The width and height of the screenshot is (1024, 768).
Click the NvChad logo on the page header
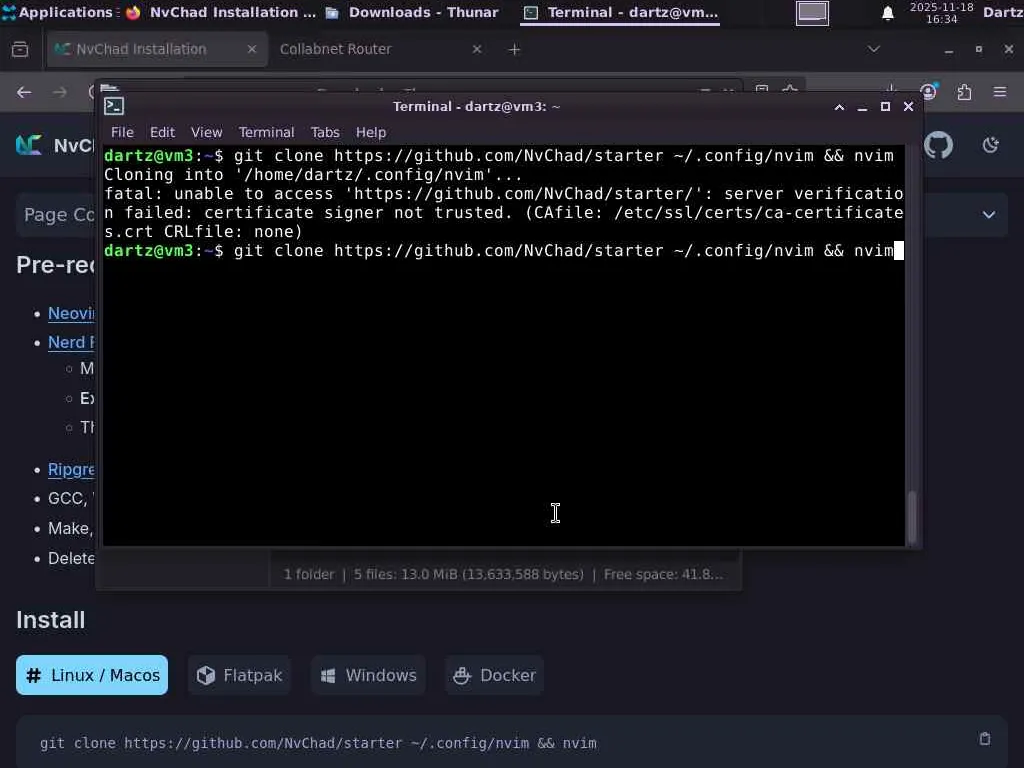tap(29, 145)
